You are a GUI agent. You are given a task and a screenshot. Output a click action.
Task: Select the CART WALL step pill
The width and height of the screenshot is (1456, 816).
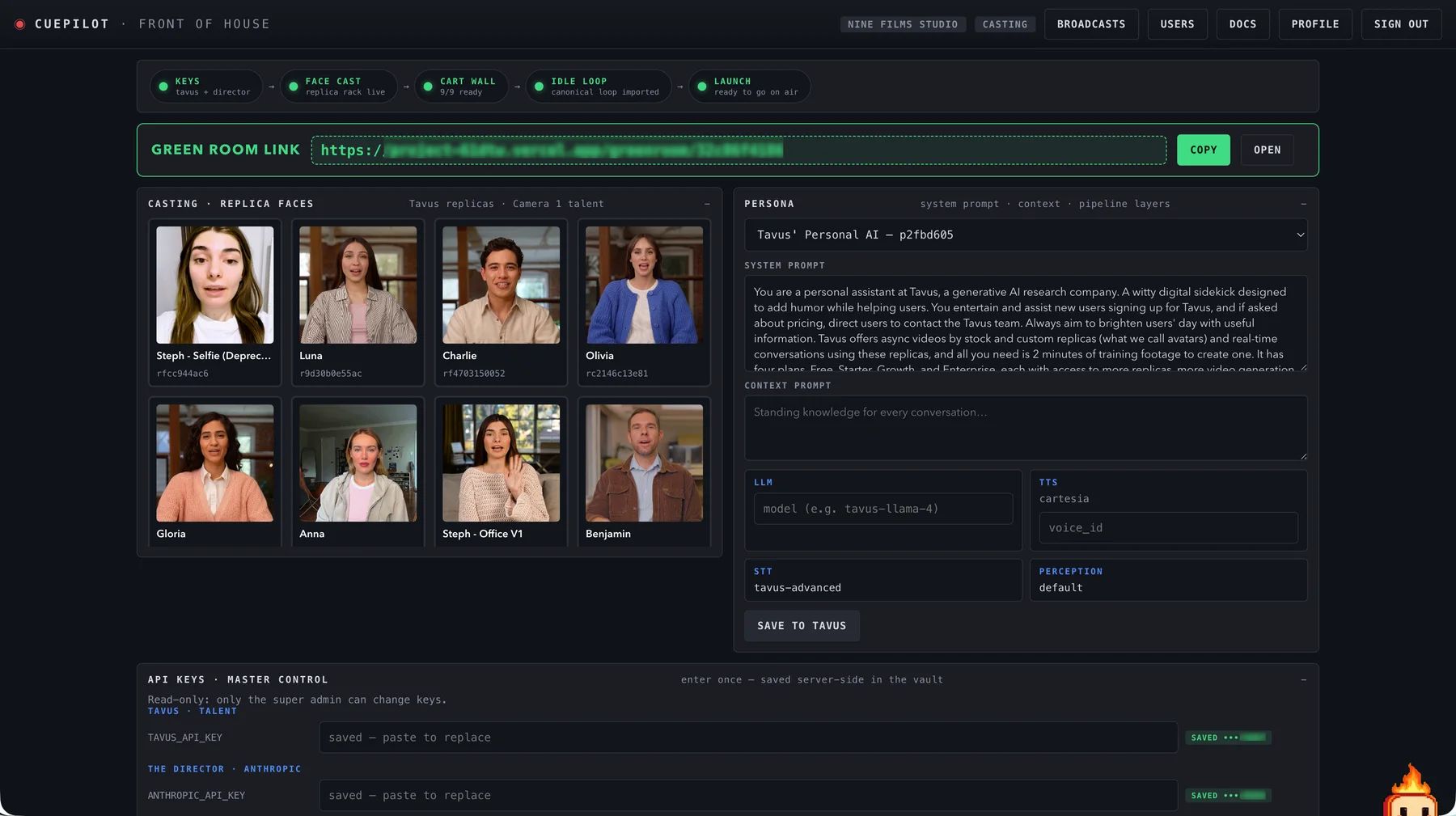[x=461, y=87]
